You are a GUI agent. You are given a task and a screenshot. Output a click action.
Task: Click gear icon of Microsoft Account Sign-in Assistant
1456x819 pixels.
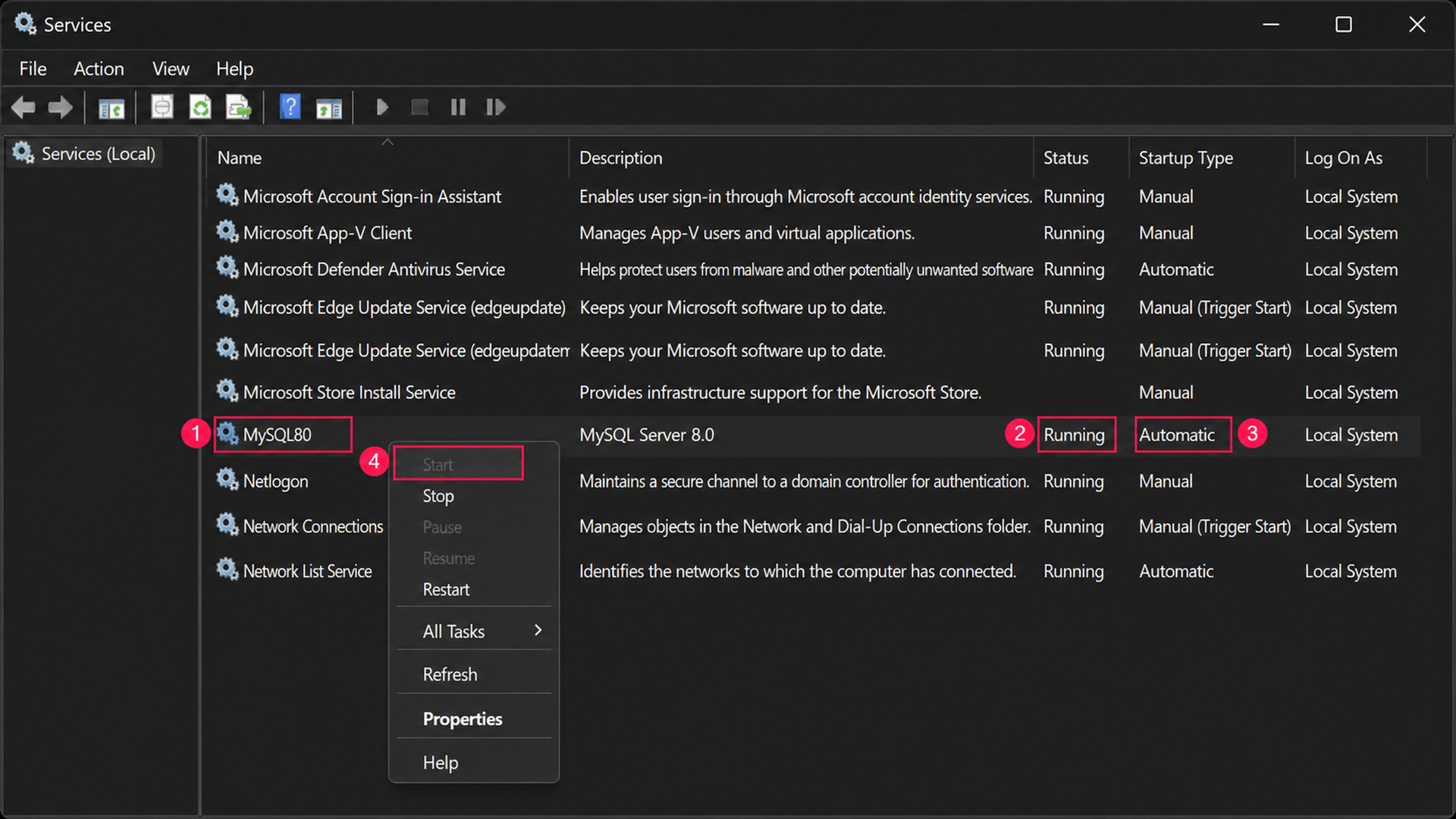click(x=227, y=195)
